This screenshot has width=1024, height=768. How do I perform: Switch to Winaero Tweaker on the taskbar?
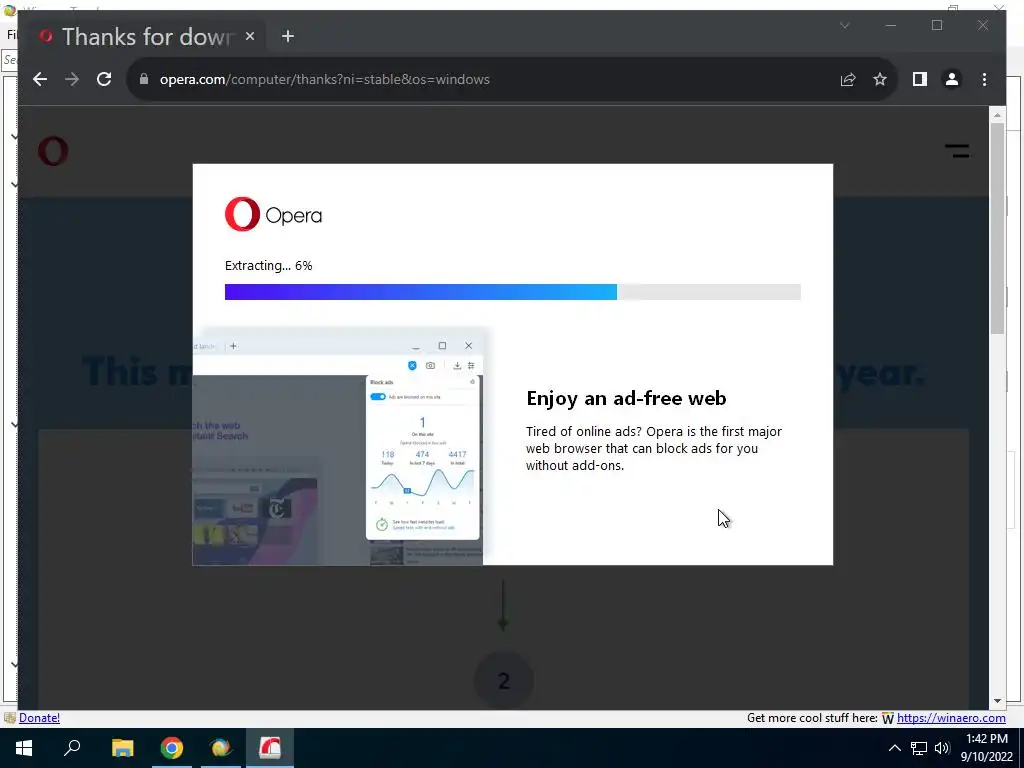(x=221, y=748)
